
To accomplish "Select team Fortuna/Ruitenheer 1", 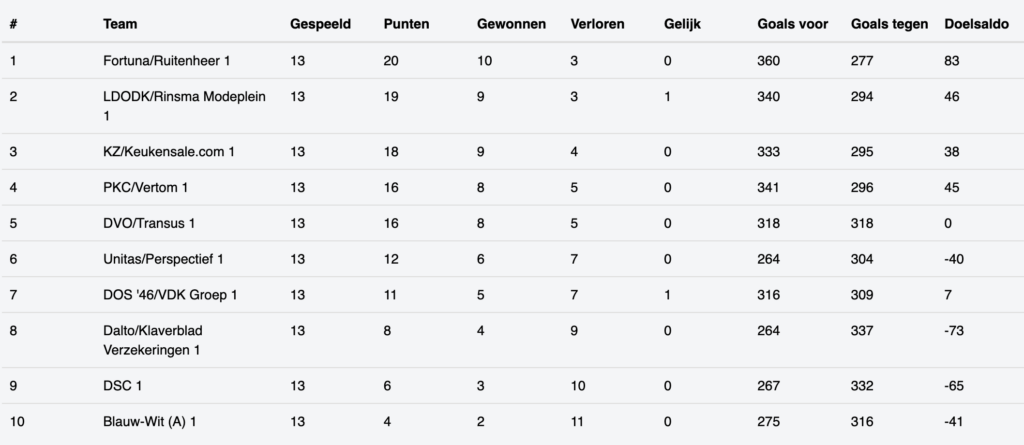I will click(x=166, y=62).
